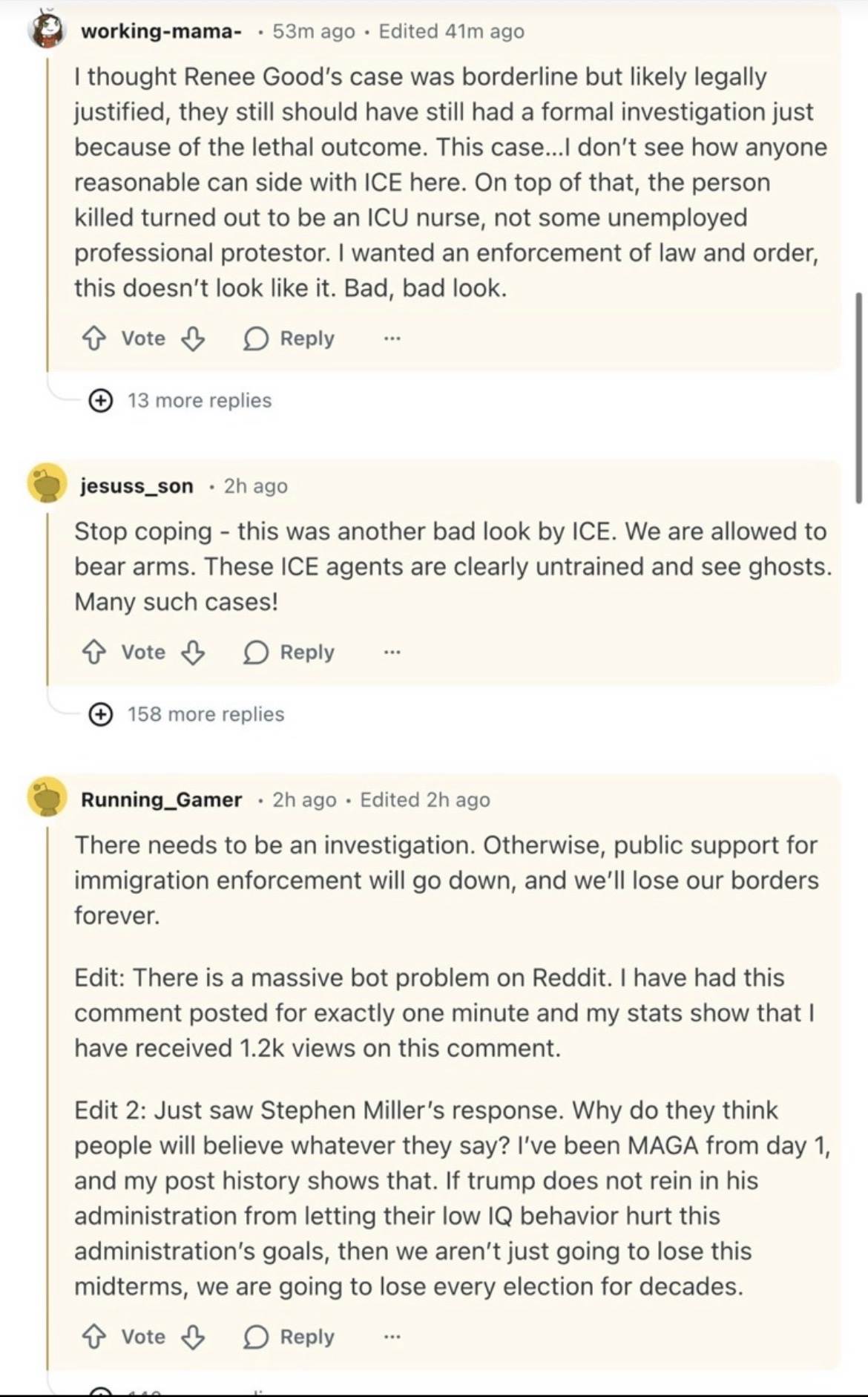Open more options on jesuss_son's comment
The height and width of the screenshot is (1397, 868).
click(x=392, y=652)
